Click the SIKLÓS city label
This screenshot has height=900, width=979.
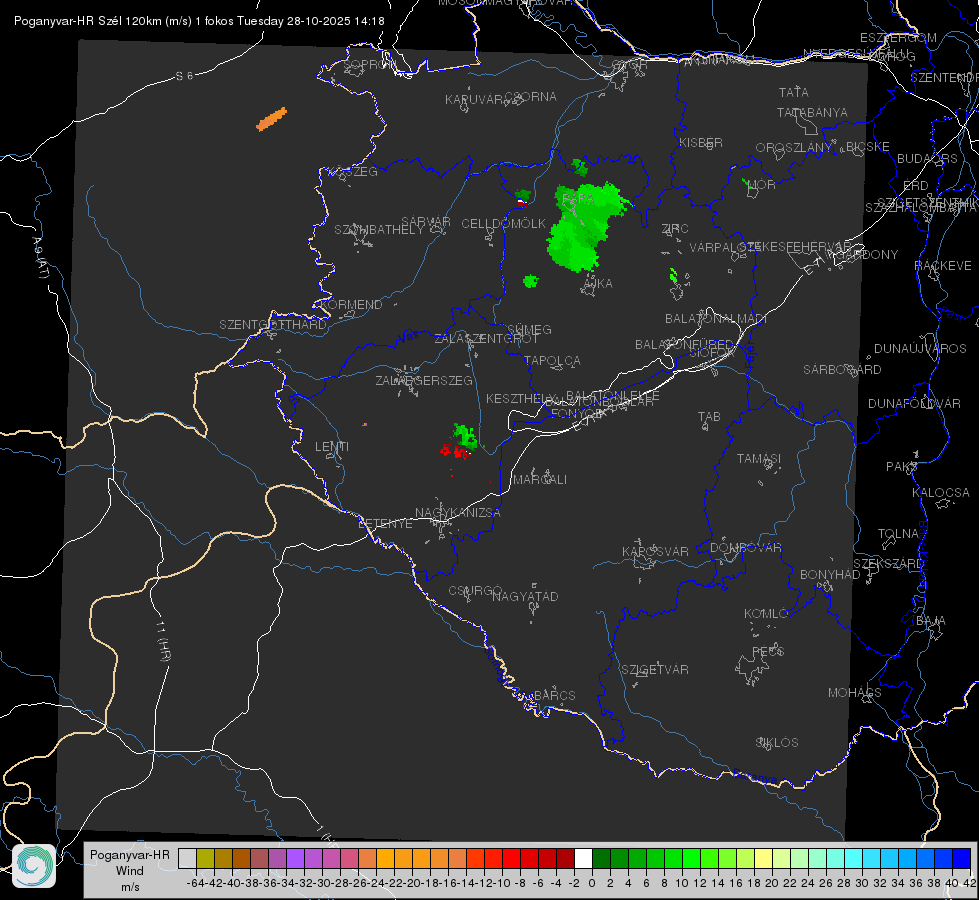point(777,742)
